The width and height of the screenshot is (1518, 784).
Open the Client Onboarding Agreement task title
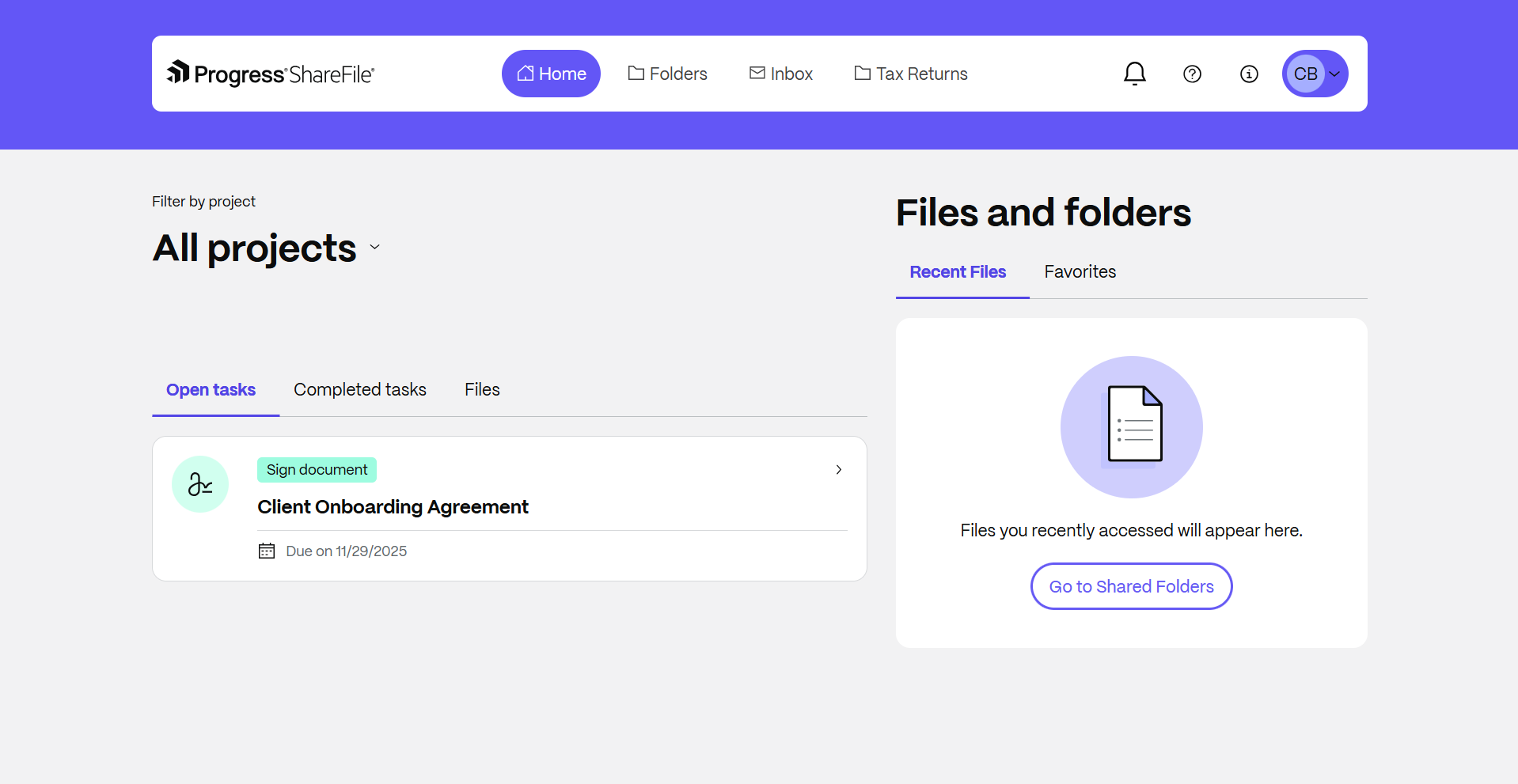coord(393,507)
